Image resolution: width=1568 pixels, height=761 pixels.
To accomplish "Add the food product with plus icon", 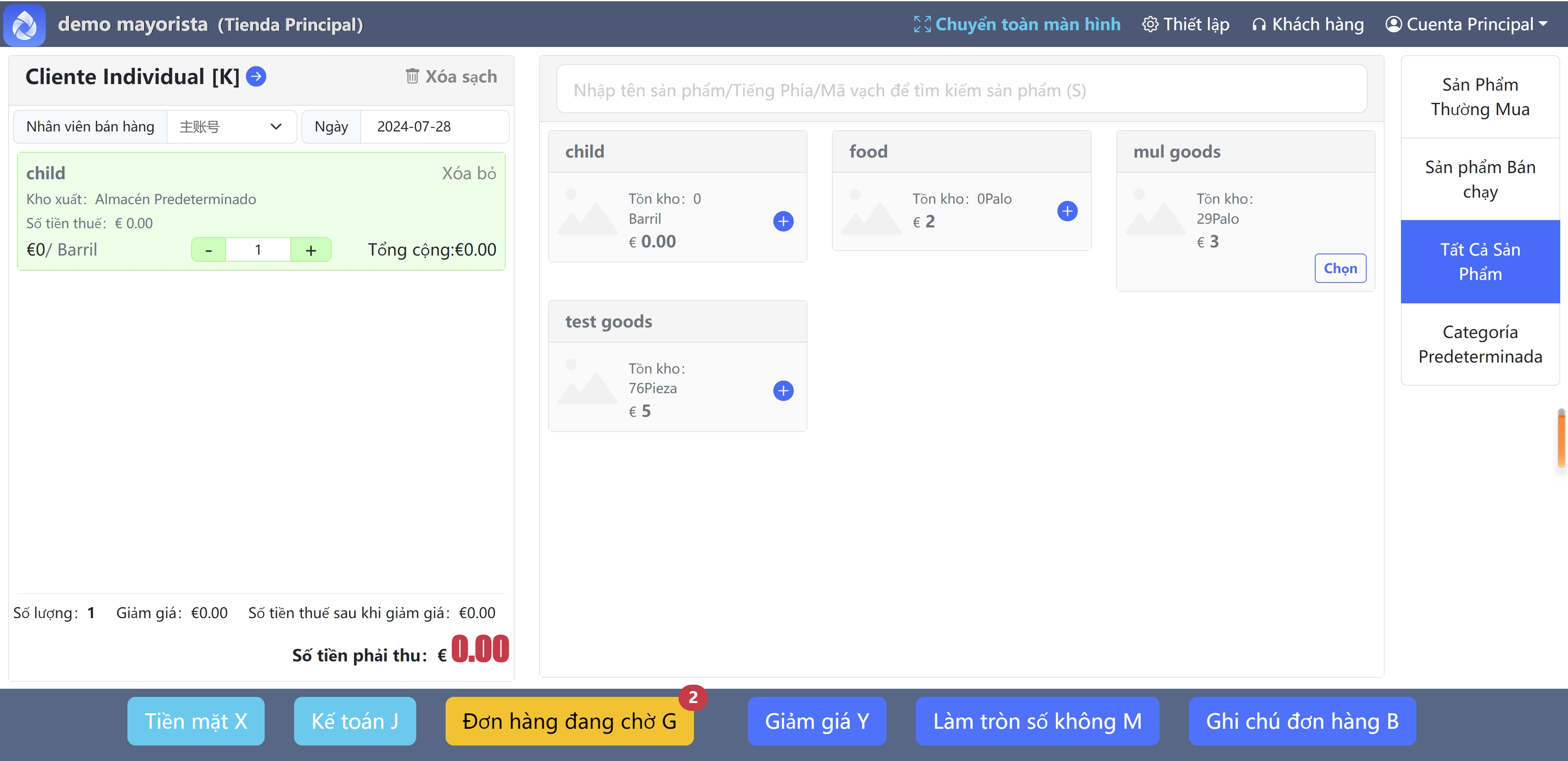I will point(1066,211).
